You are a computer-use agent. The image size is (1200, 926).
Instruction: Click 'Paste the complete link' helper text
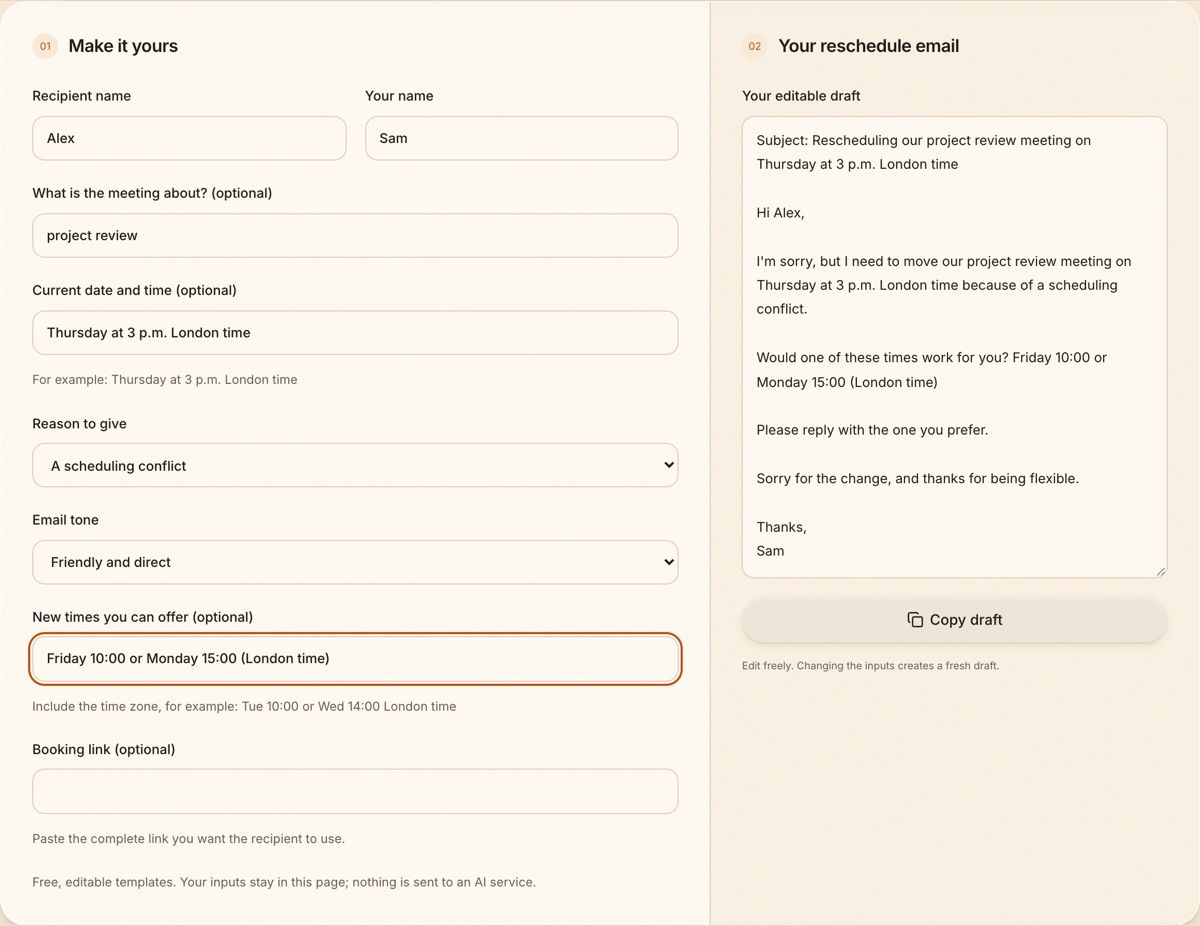pos(188,839)
